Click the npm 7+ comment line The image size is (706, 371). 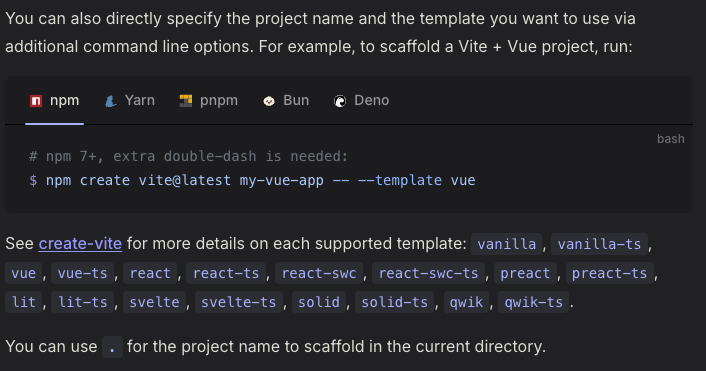188,156
